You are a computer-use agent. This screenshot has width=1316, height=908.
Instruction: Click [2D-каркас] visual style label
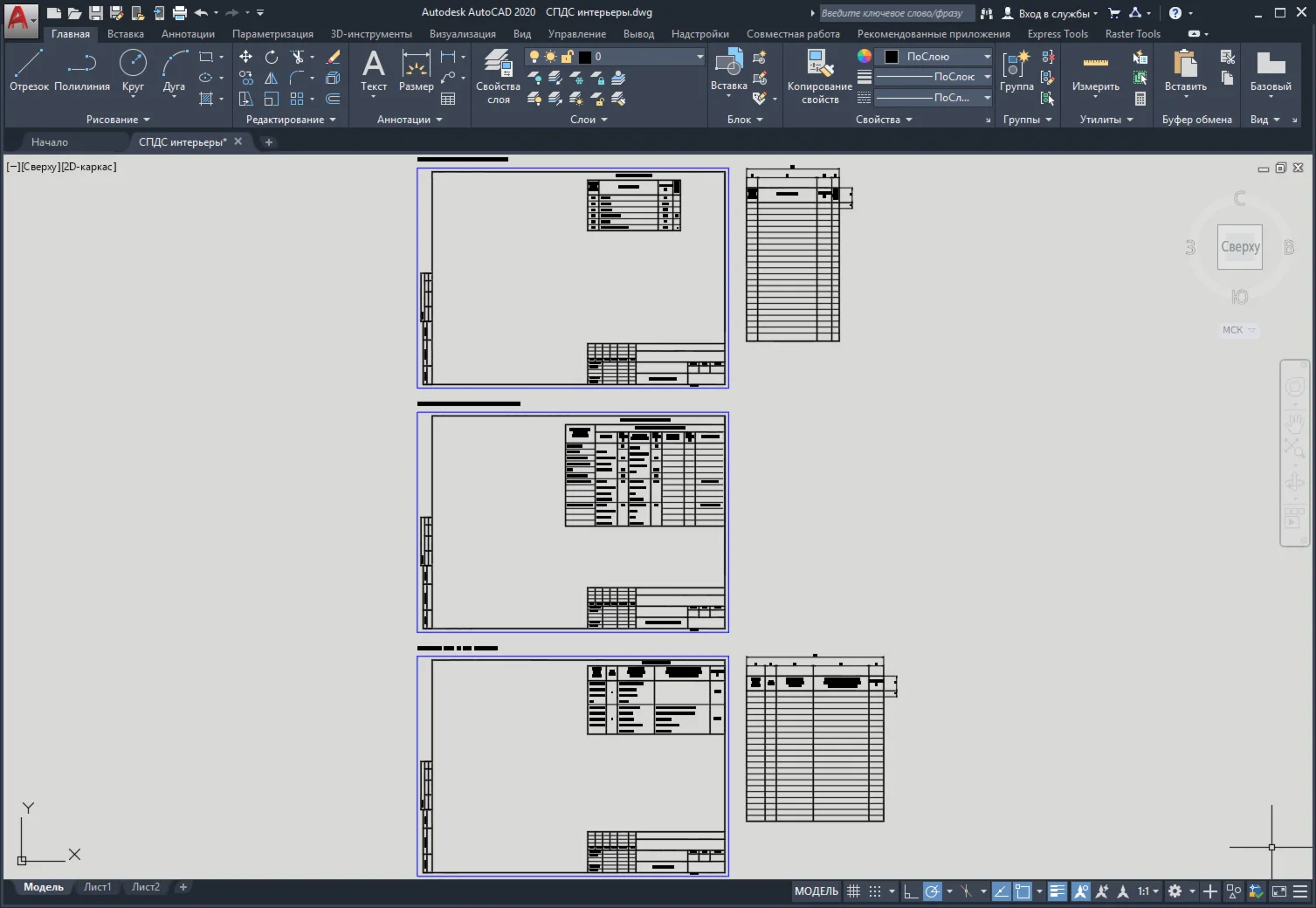coord(89,167)
